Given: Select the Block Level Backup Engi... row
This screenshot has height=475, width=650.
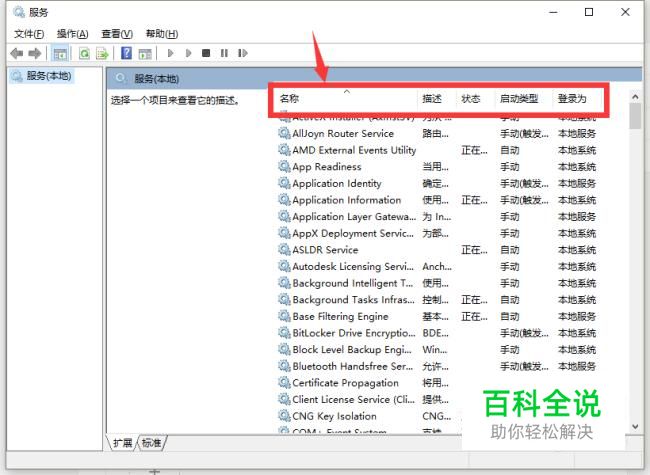Looking at the screenshot, I should 438,349.
